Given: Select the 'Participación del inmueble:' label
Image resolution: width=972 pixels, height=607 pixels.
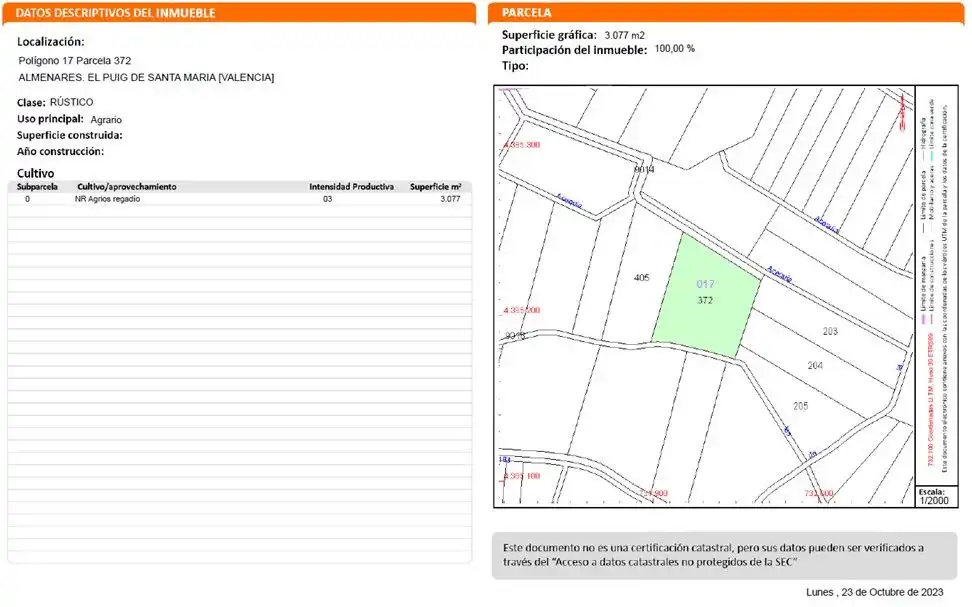Looking at the screenshot, I should pyautogui.click(x=574, y=50).
